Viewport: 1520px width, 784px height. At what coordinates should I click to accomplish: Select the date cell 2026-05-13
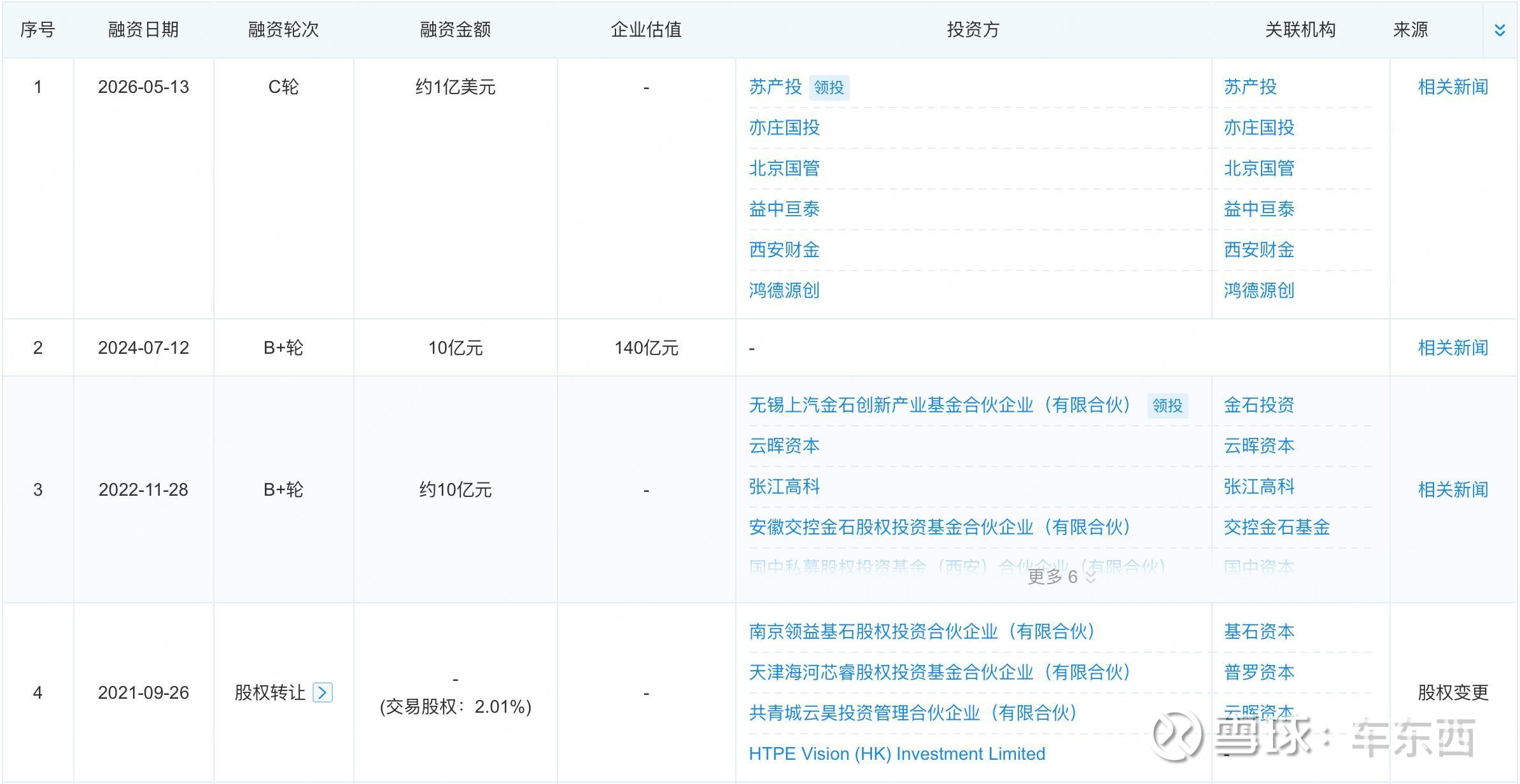pyautogui.click(x=143, y=87)
